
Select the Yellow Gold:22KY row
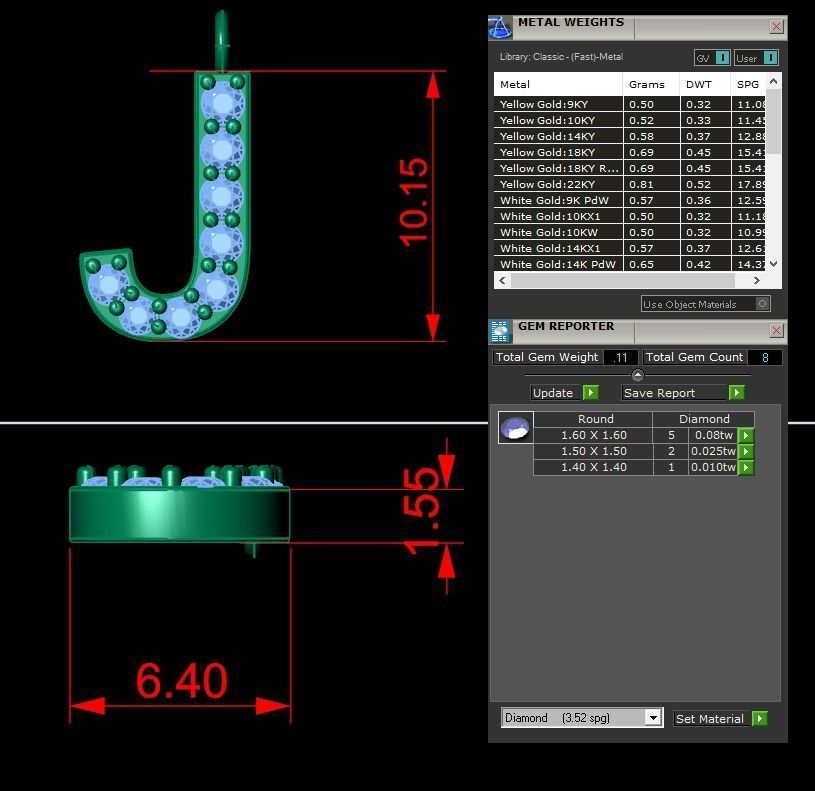(629, 184)
